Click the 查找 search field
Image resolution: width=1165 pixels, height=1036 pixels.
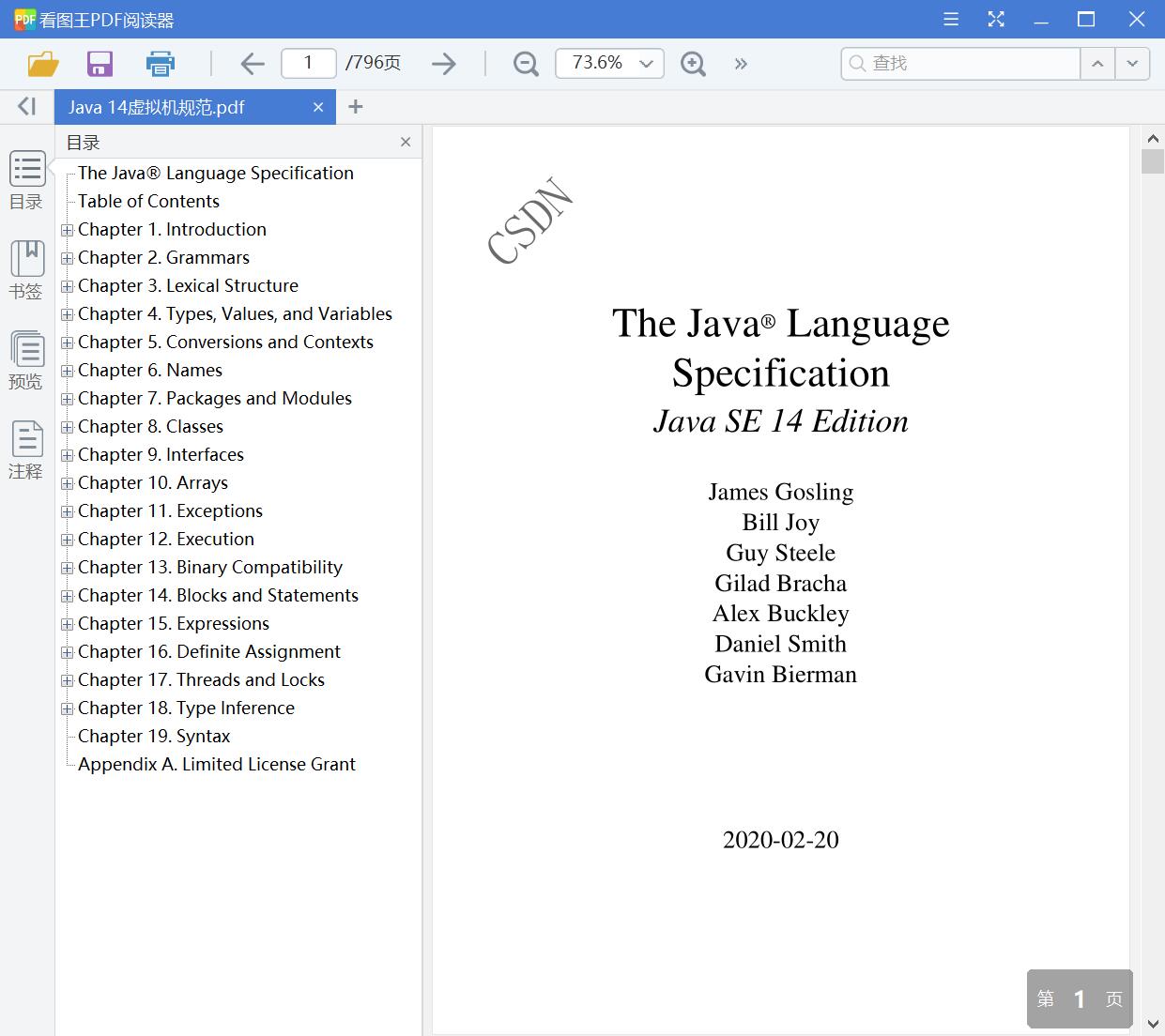coord(960,63)
